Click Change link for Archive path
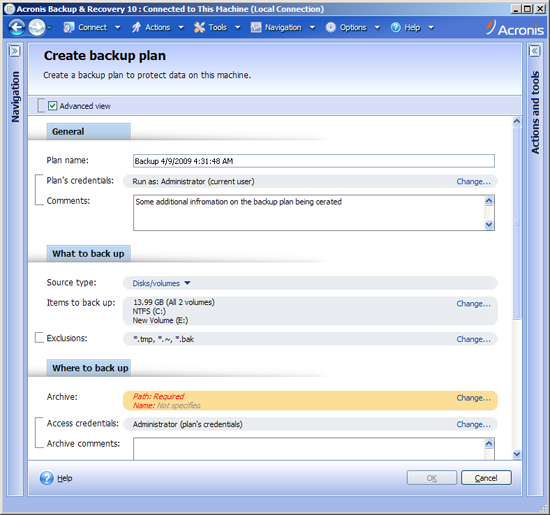The width and height of the screenshot is (550, 515). [473, 398]
